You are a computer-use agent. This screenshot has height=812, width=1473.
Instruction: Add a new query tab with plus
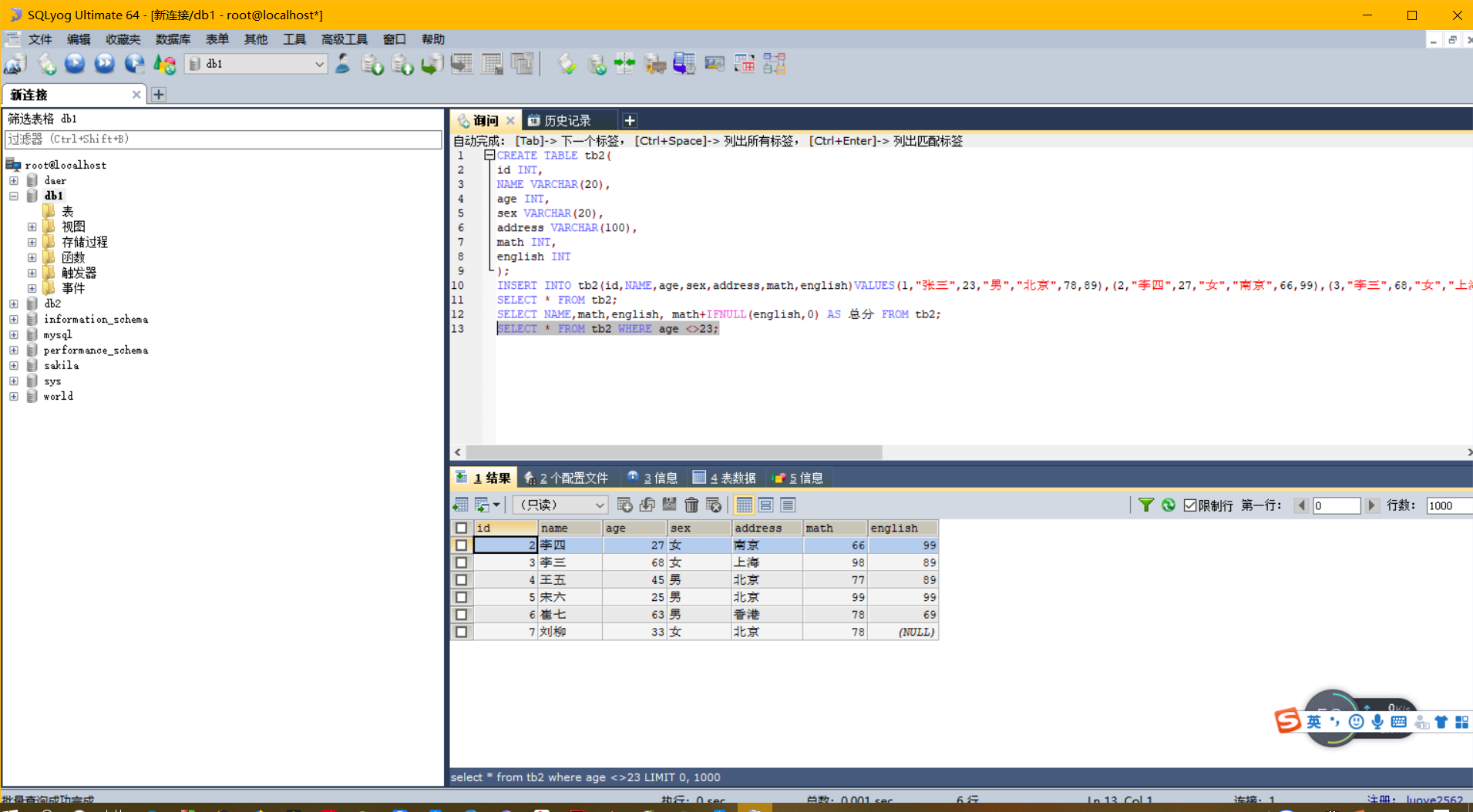pyautogui.click(x=630, y=120)
